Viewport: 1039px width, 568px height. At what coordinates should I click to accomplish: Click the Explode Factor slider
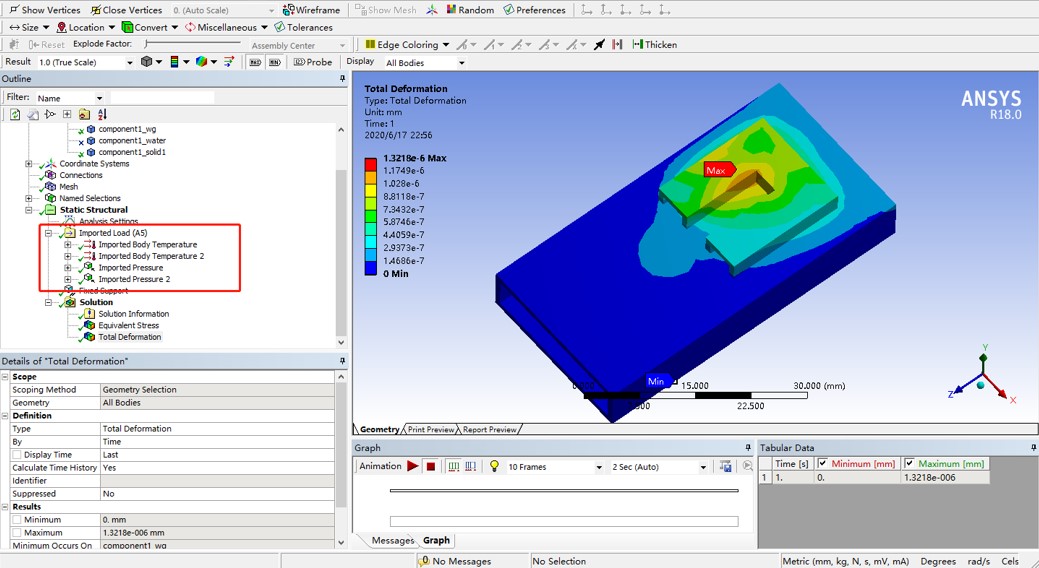point(190,45)
